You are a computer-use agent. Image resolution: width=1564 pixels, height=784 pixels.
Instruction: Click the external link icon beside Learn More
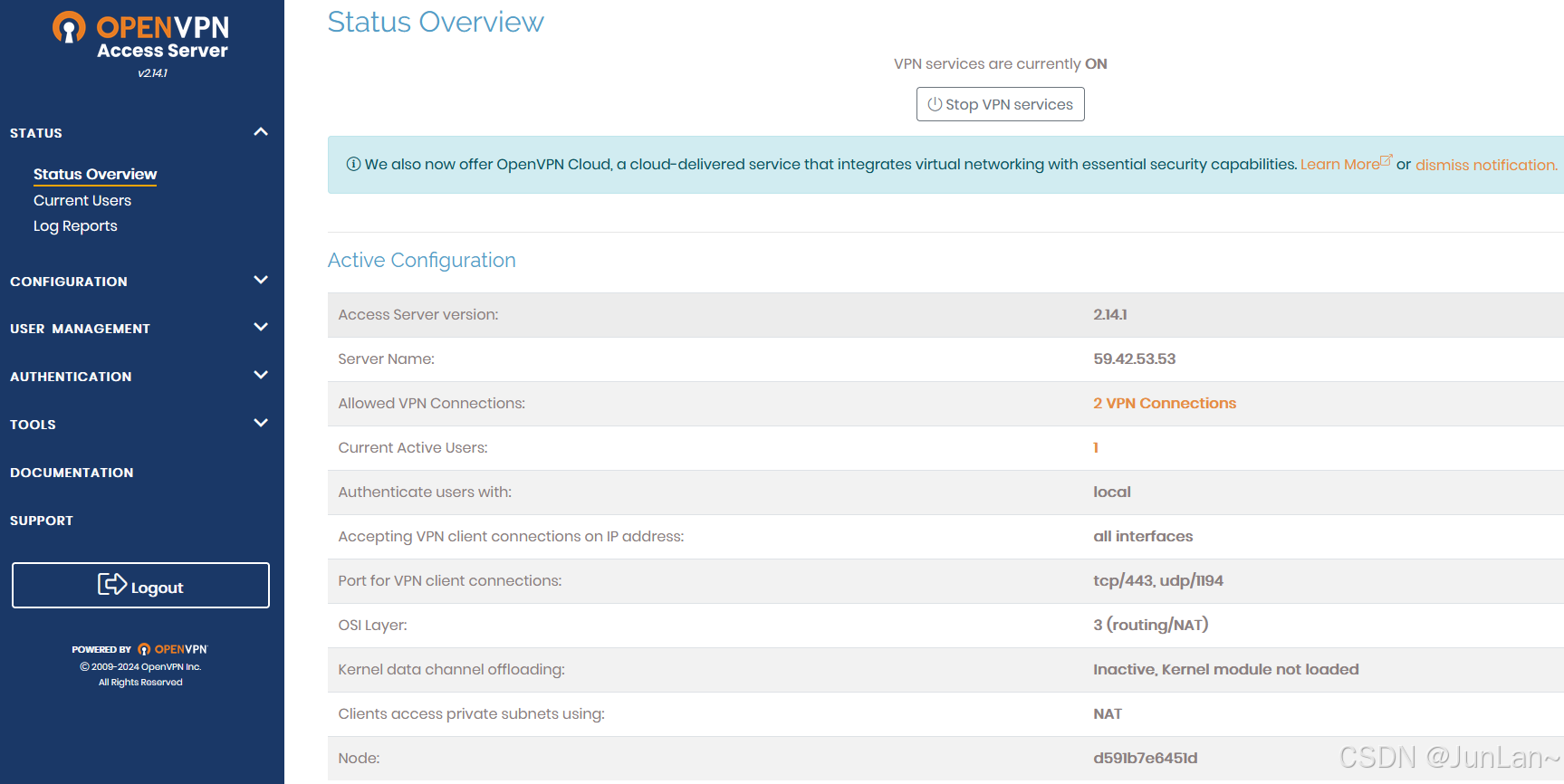click(x=1386, y=160)
